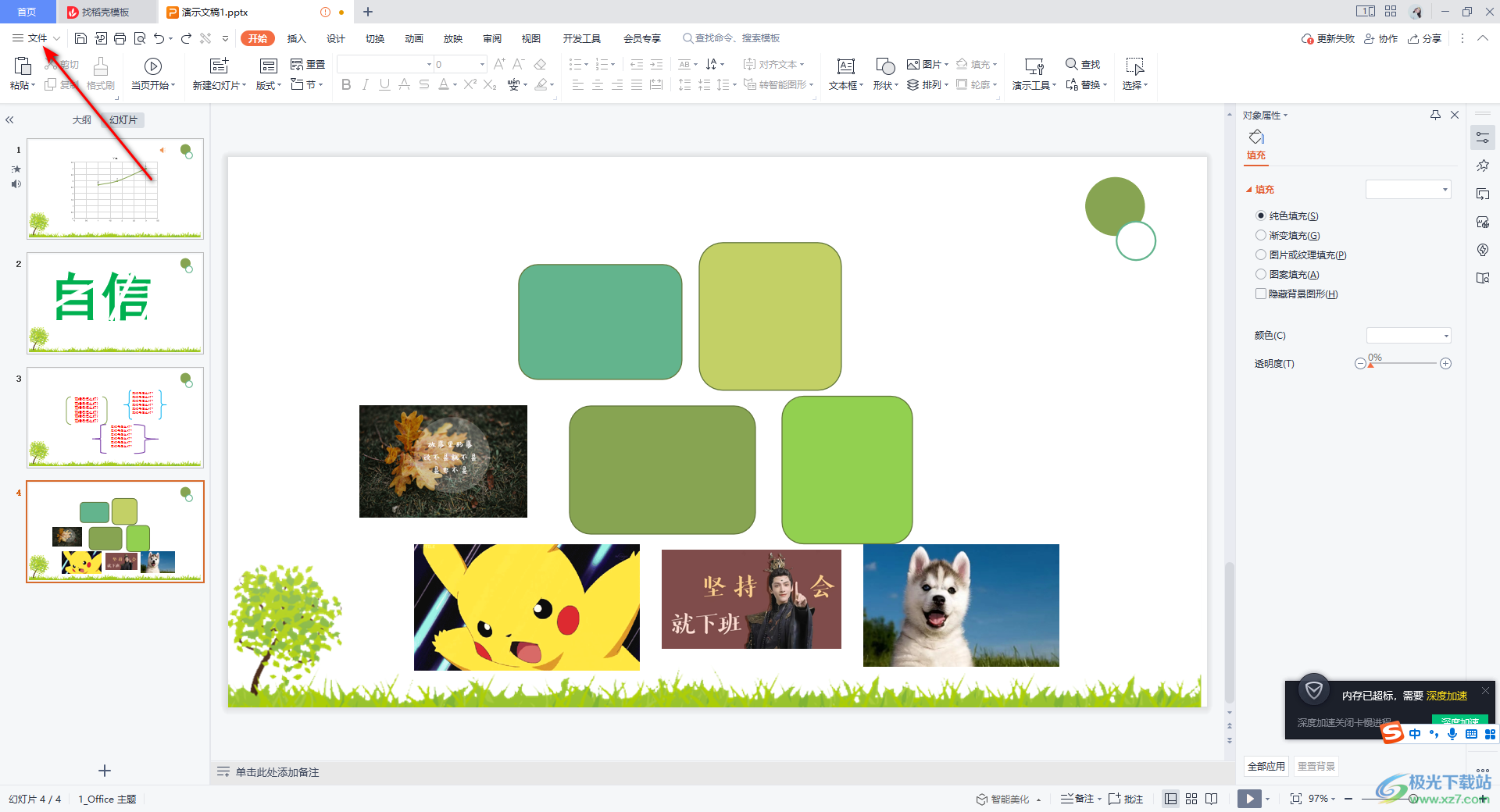Check Hide Background Graphics checkbox
The height and width of the screenshot is (812, 1500).
pos(1297,294)
